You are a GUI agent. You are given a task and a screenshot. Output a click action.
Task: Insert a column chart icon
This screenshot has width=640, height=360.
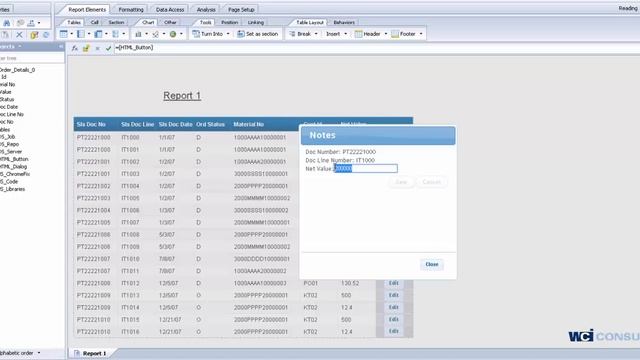[x=138, y=34]
